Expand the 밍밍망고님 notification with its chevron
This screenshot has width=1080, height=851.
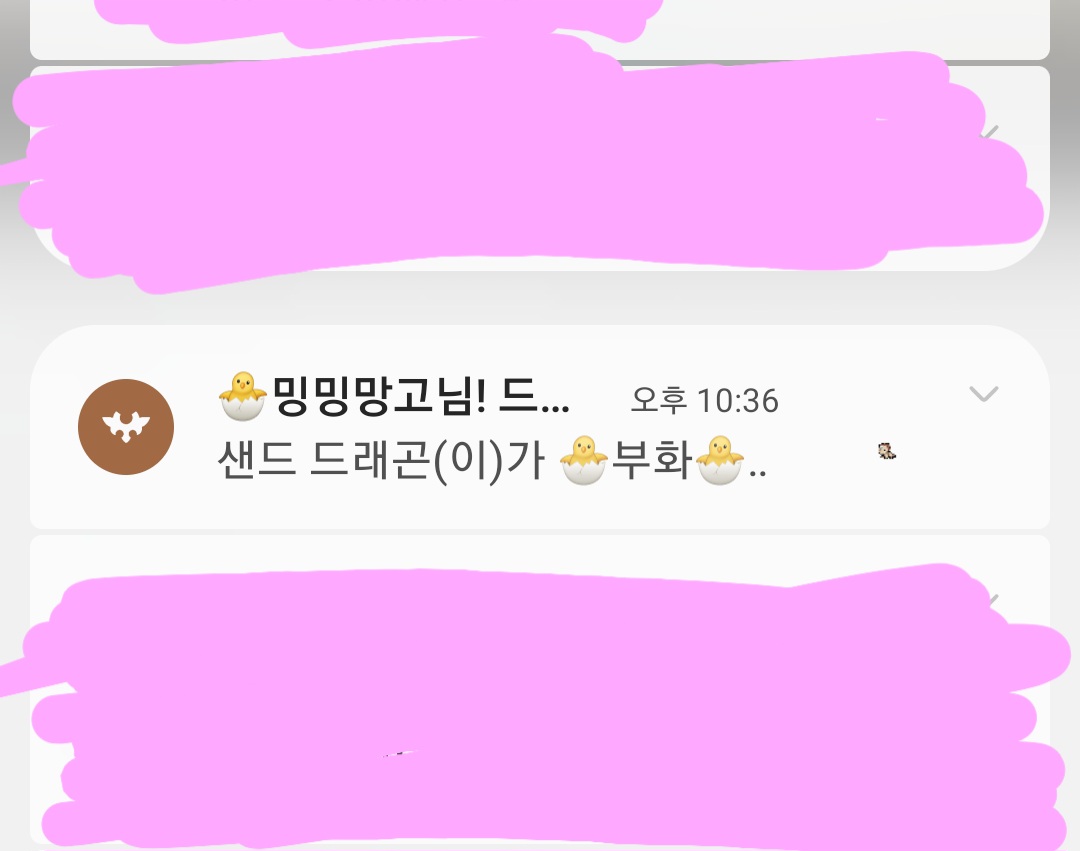click(984, 394)
